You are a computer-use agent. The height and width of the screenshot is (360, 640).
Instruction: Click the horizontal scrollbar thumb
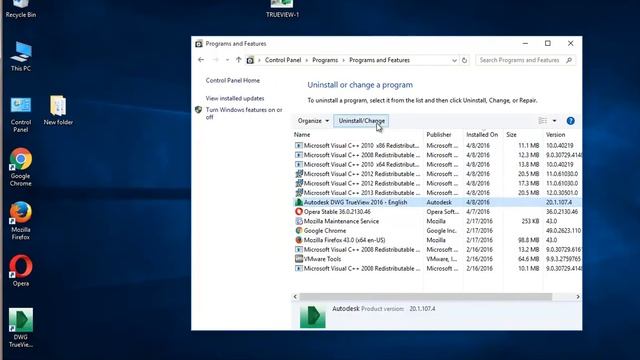point(426,297)
